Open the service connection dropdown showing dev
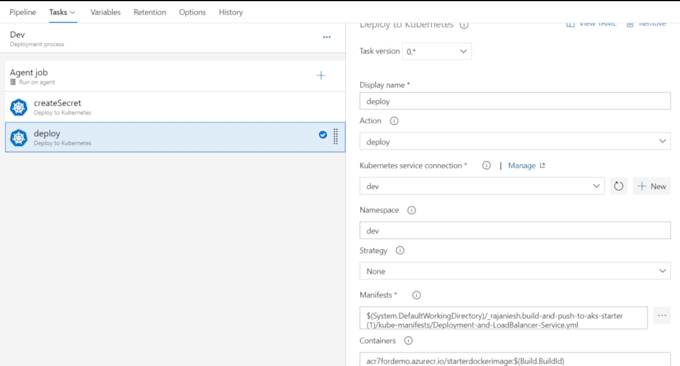The width and height of the screenshot is (680, 366). 482,186
